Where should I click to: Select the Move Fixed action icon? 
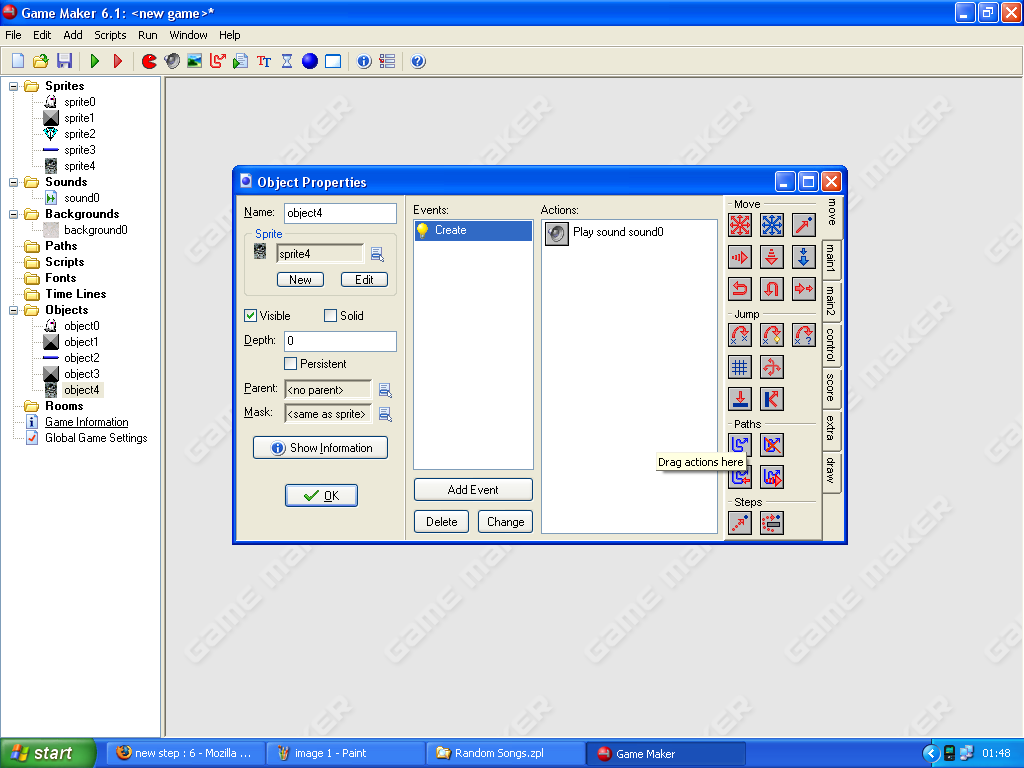click(740, 225)
